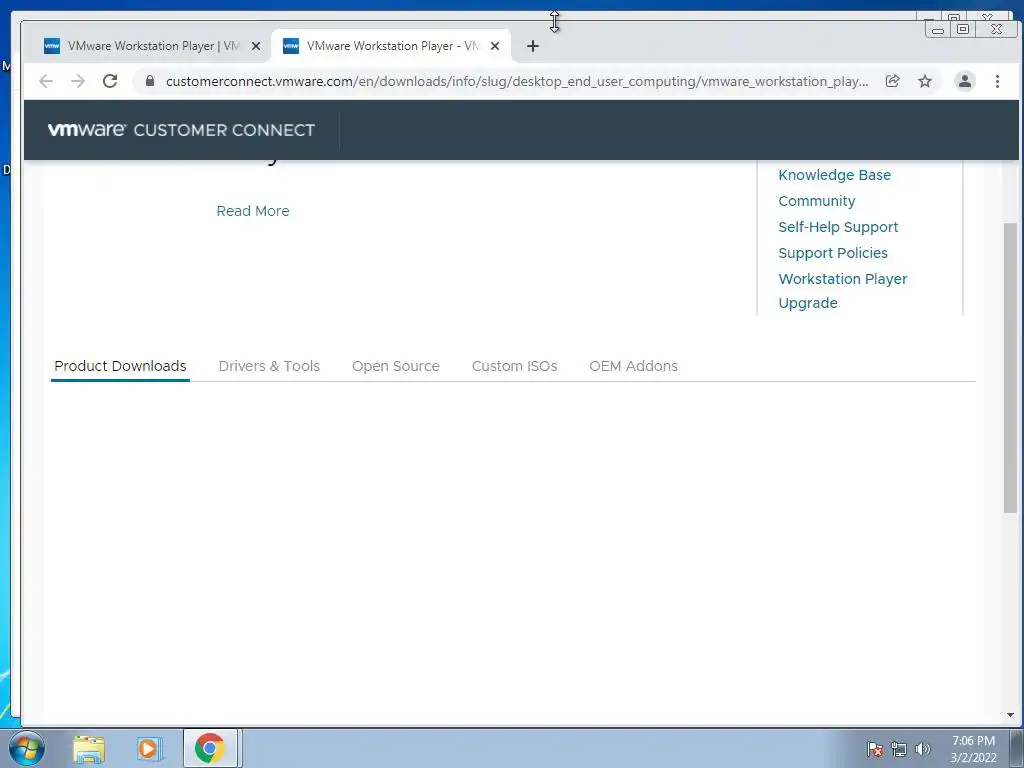Screen dimensions: 1024x768
Task: Reload the page with the refresh icon
Action: 110,81
